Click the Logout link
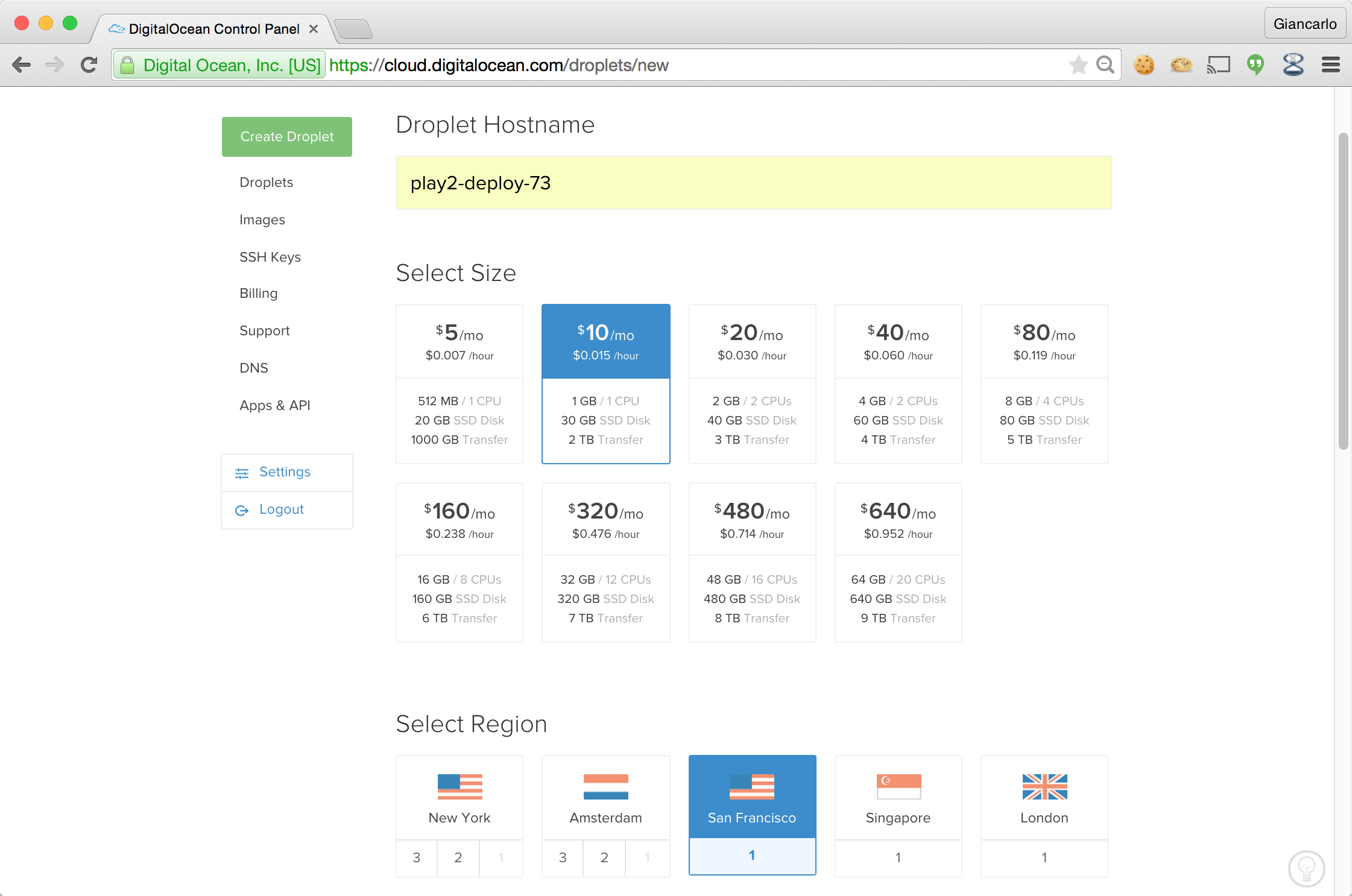This screenshot has width=1352, height=896. click(x=282, y=509)
